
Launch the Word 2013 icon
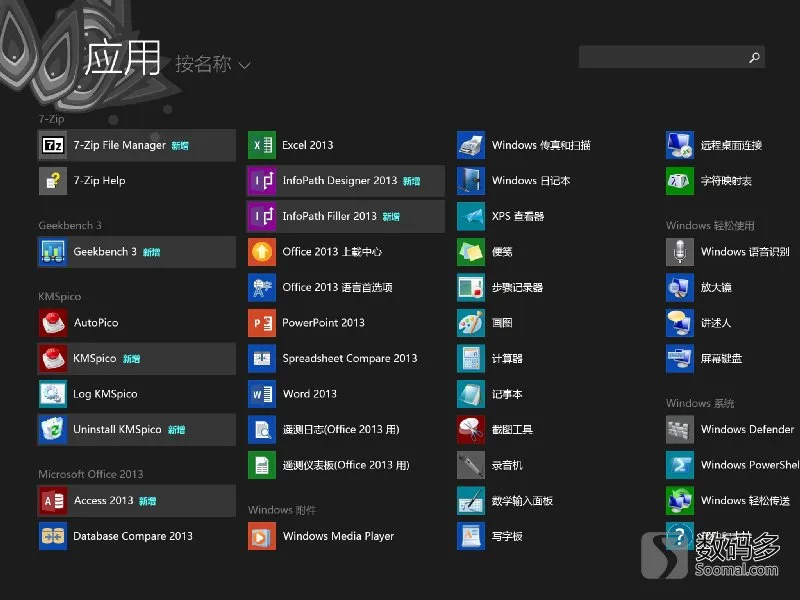[x=262, y=394]
